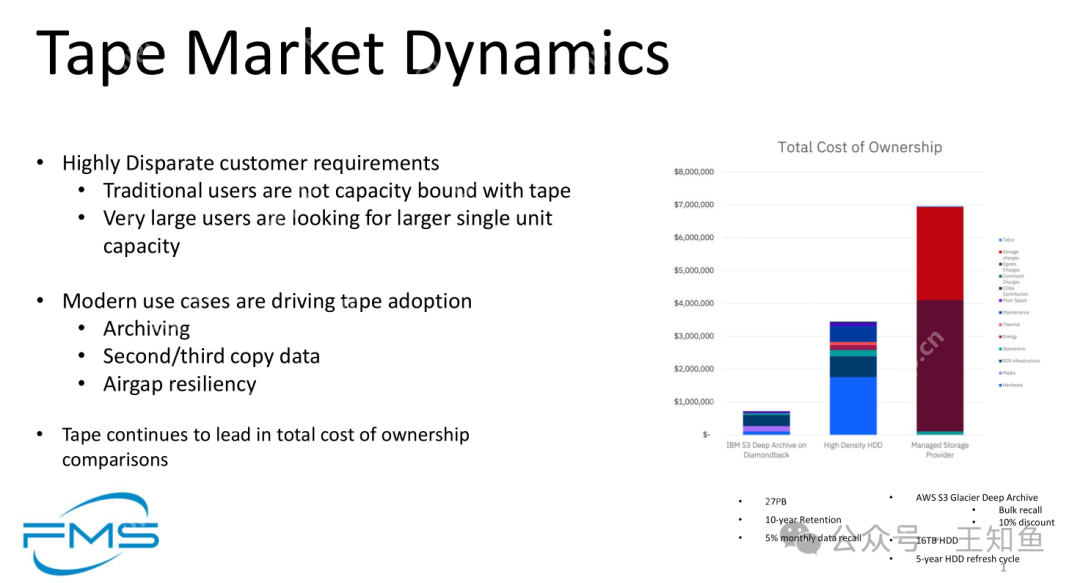Viewport: 1080px width, 583px height.
Task: Select the Total Cost of Ownership chart title
Action: [859, 147]
